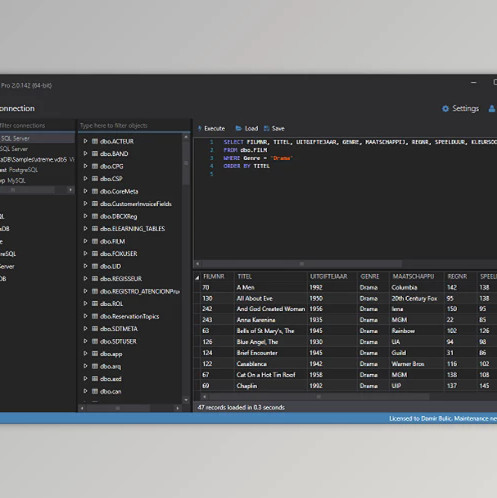Click the WHERE Genre clause in editor
This screenshot has height=498, width=497.
(258, 158)
